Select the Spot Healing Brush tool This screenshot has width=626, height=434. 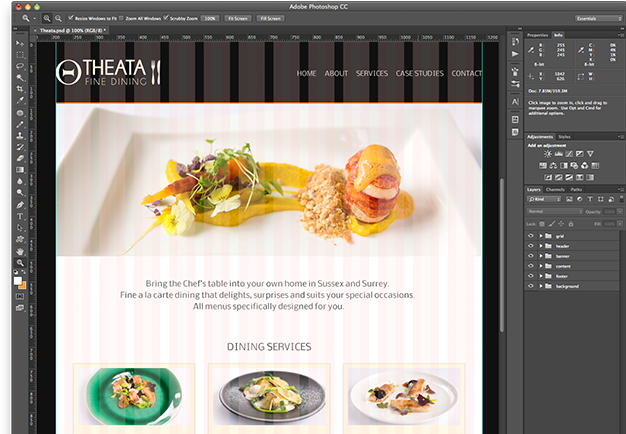pyautogui.click(x=20, y=113)
